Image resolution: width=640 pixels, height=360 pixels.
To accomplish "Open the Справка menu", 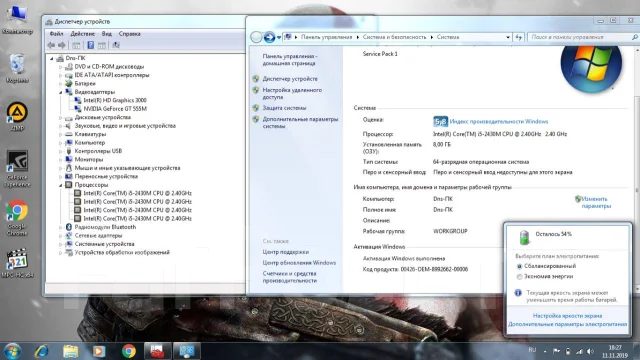I will 129,34.
